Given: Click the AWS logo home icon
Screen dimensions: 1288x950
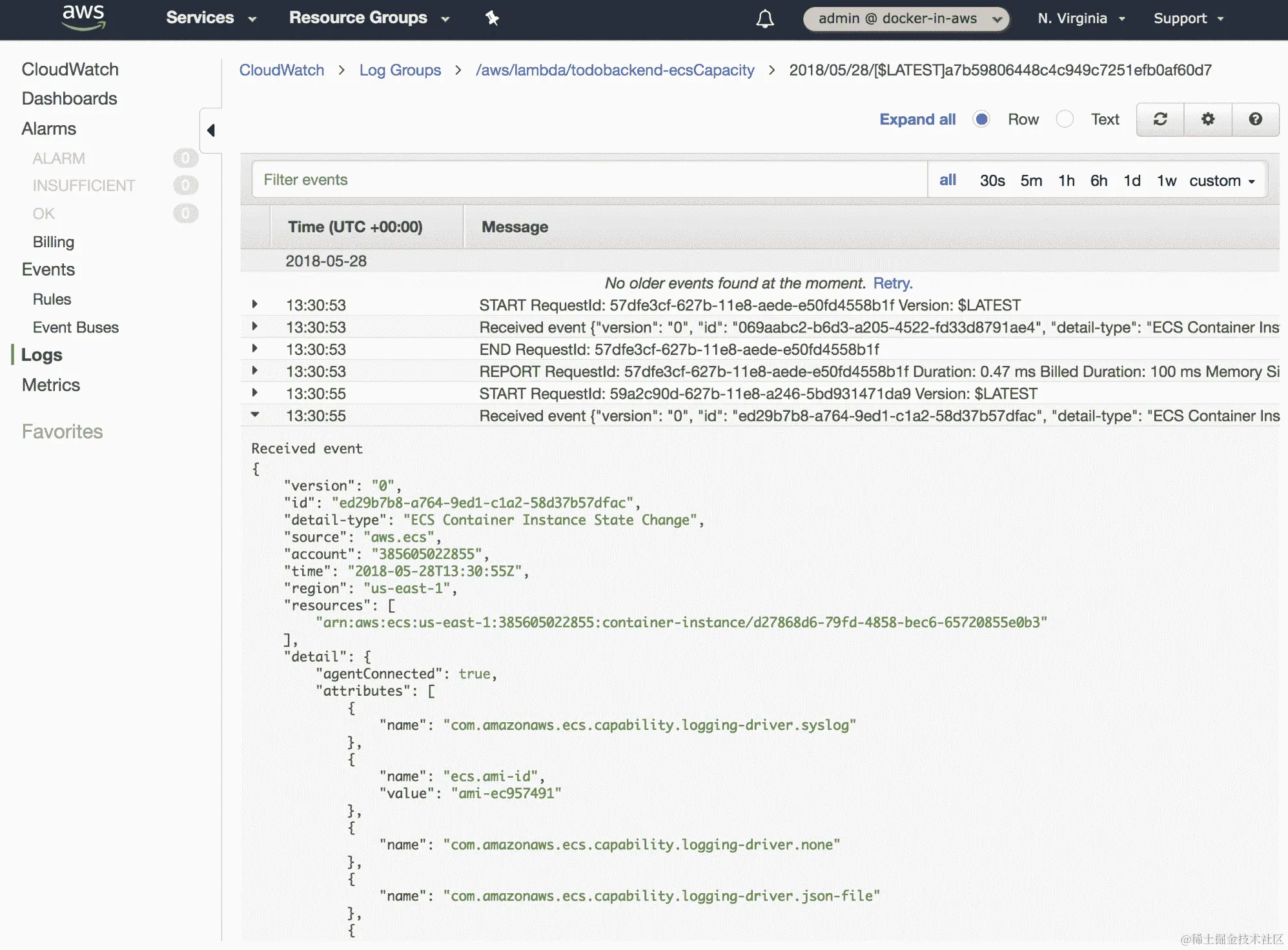Looking at the screenshot, I should 83,17.
